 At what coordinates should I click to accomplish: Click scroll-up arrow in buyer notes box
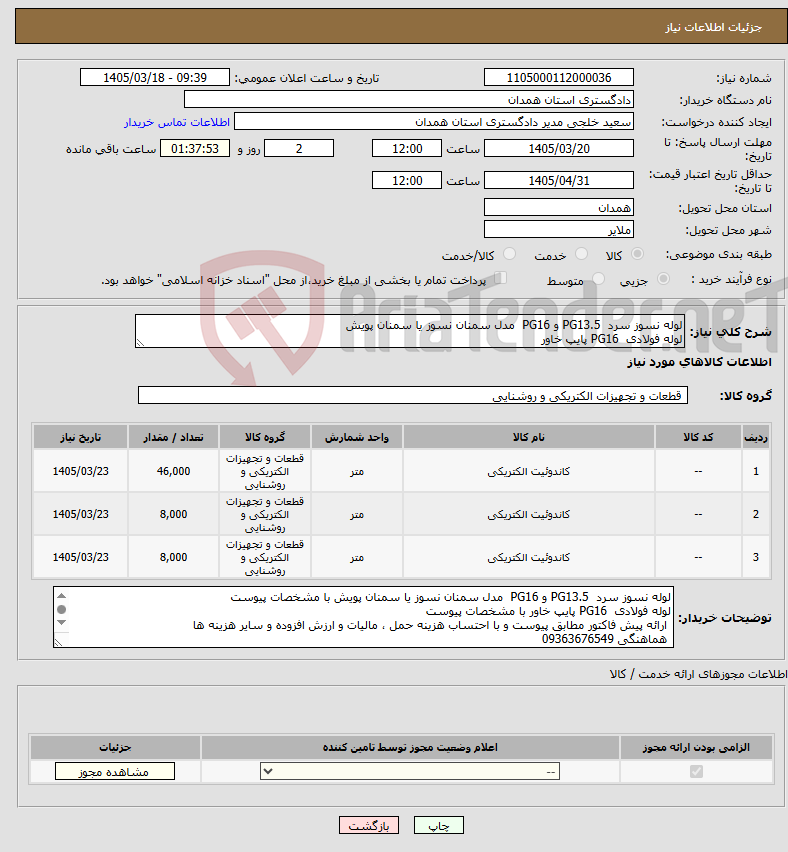[61, 596]
